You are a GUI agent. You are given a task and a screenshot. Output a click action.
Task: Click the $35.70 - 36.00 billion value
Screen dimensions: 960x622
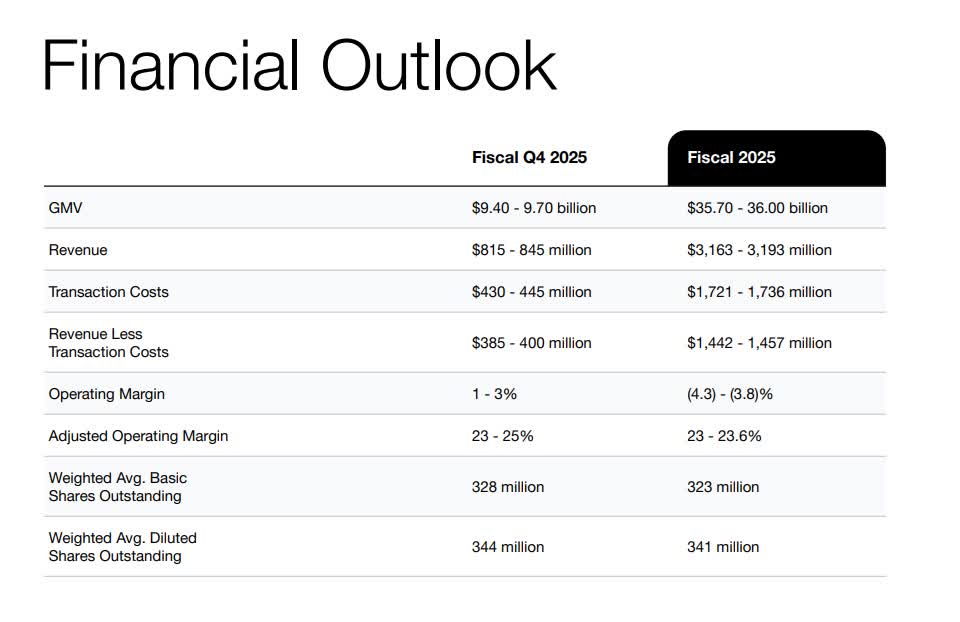point(757,208)
